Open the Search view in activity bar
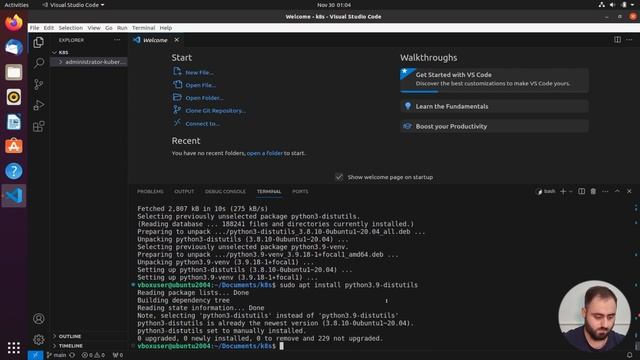The width and height of the screenshot is (640, 360). coord(38,62)
